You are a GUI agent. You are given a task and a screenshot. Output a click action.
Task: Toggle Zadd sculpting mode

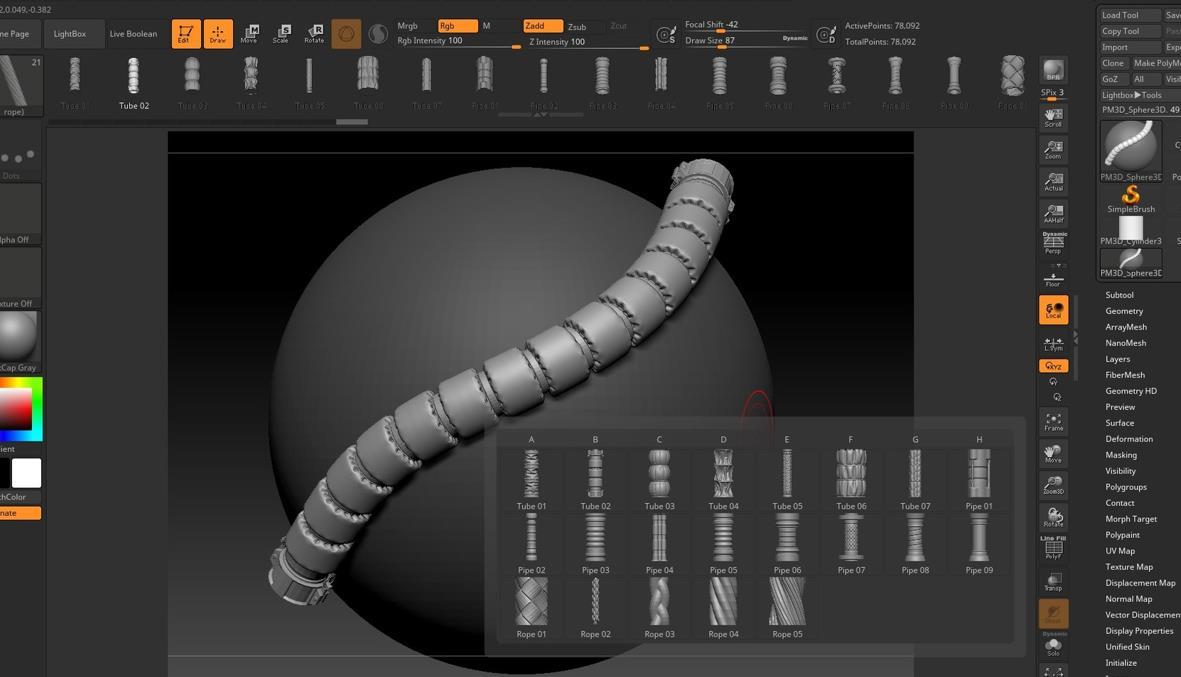click(542, 26)
